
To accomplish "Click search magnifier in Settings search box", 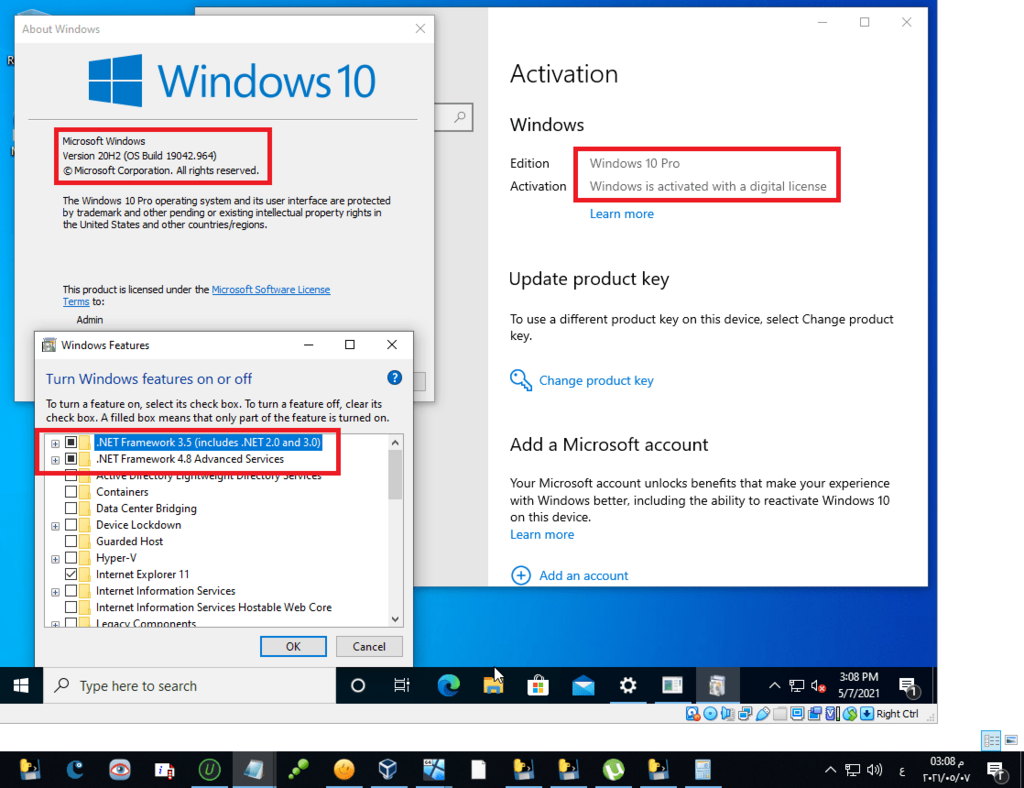I will tap(460, 117).
